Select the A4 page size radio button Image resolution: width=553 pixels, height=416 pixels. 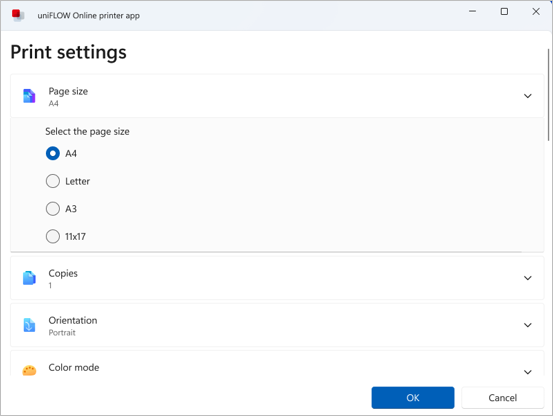(x=53, y=153)
